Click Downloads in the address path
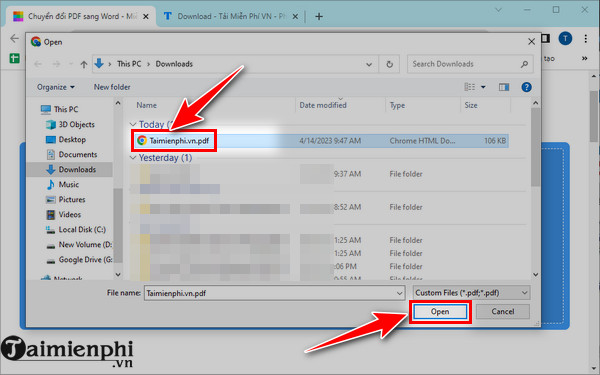Image resolution: width=600 pixels, height=375 pixels. click(174, 64)
